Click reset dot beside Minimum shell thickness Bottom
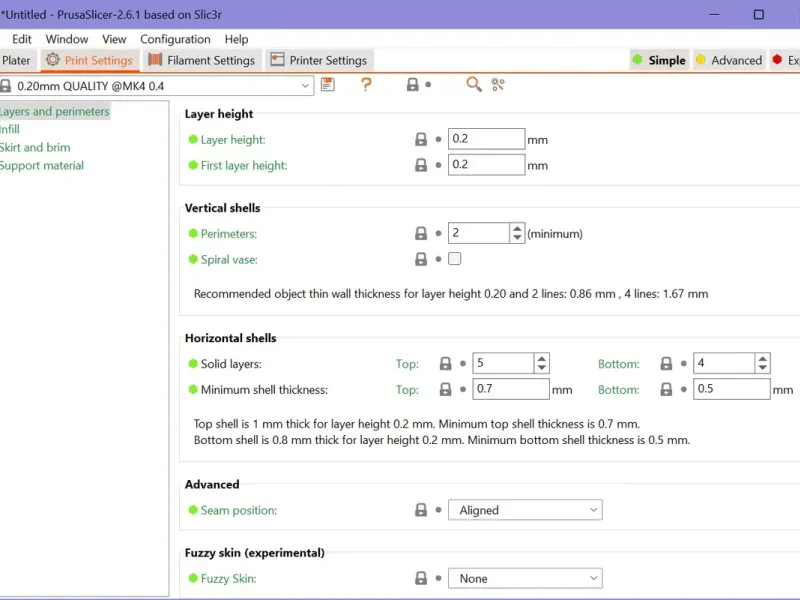 (x=684, y=390)
